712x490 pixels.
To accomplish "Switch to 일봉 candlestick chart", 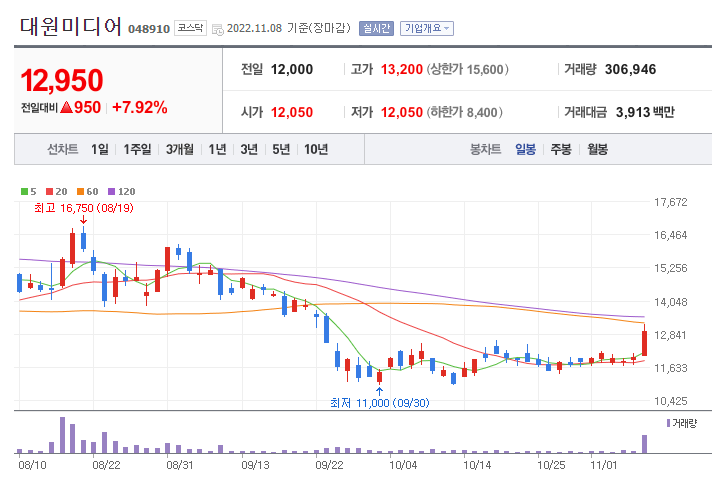I will click(525, 149).
